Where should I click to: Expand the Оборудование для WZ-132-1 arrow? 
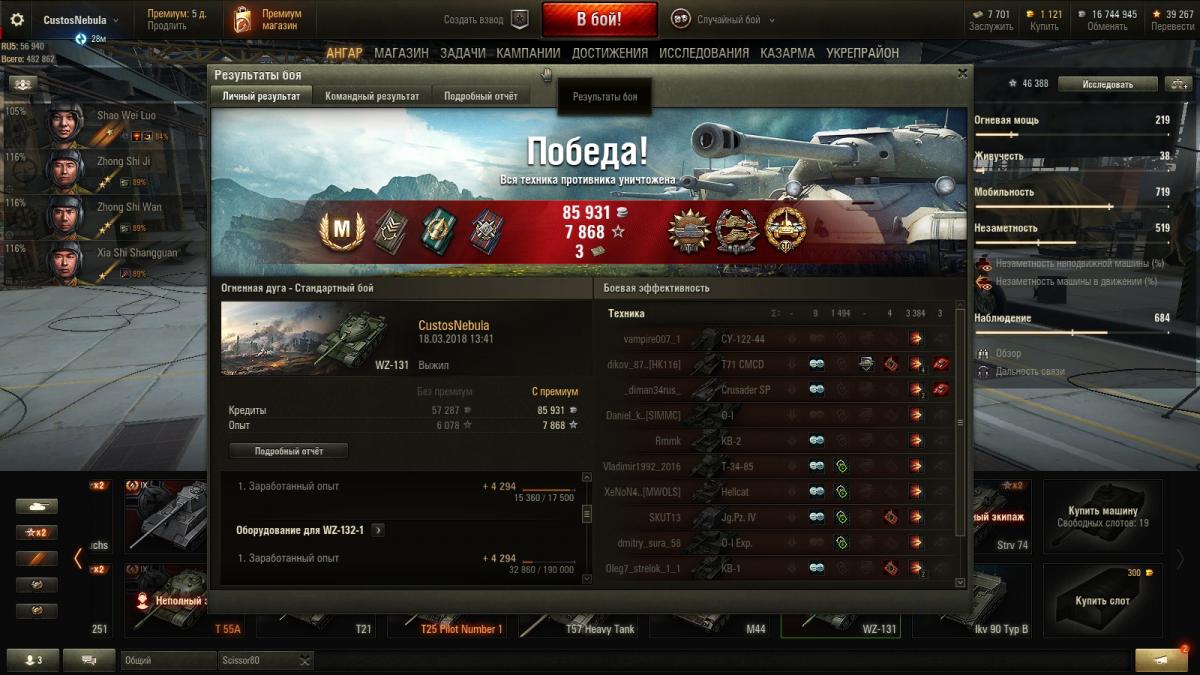pos(377,530)
